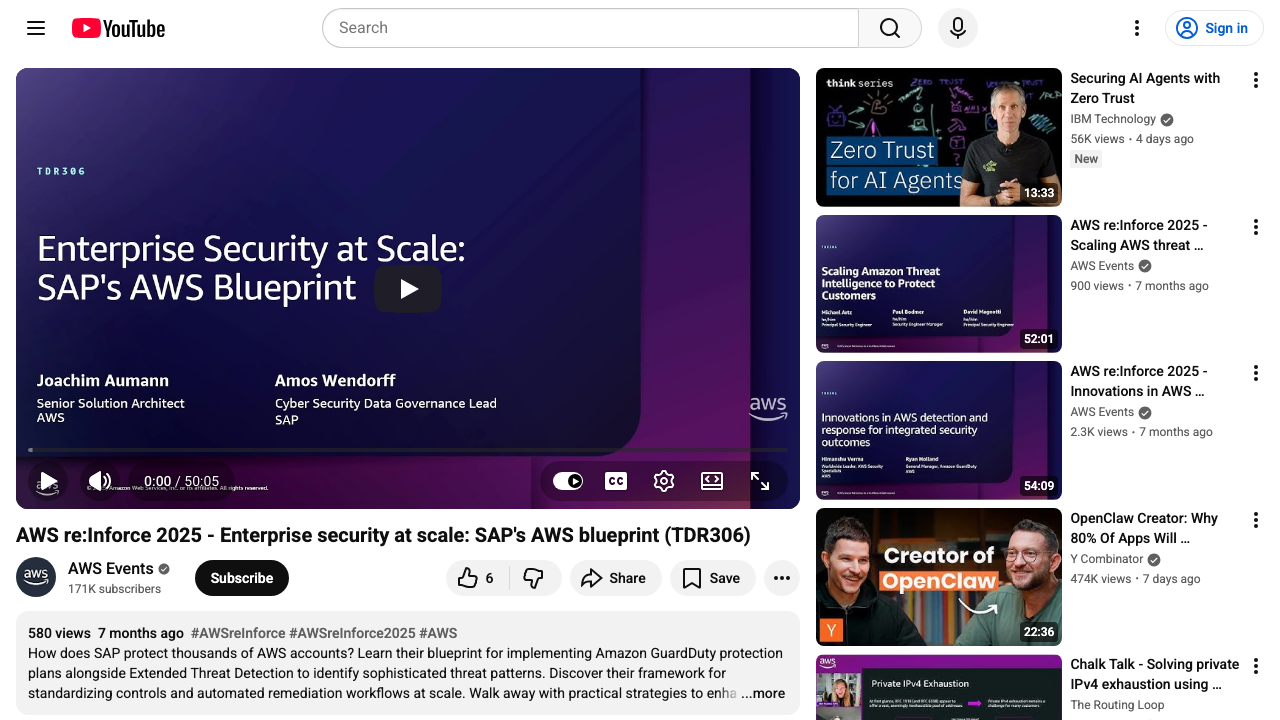This screenshot has width=1280, height=720.
Task: Click play in the player control bar
Action: coord(47,481)
